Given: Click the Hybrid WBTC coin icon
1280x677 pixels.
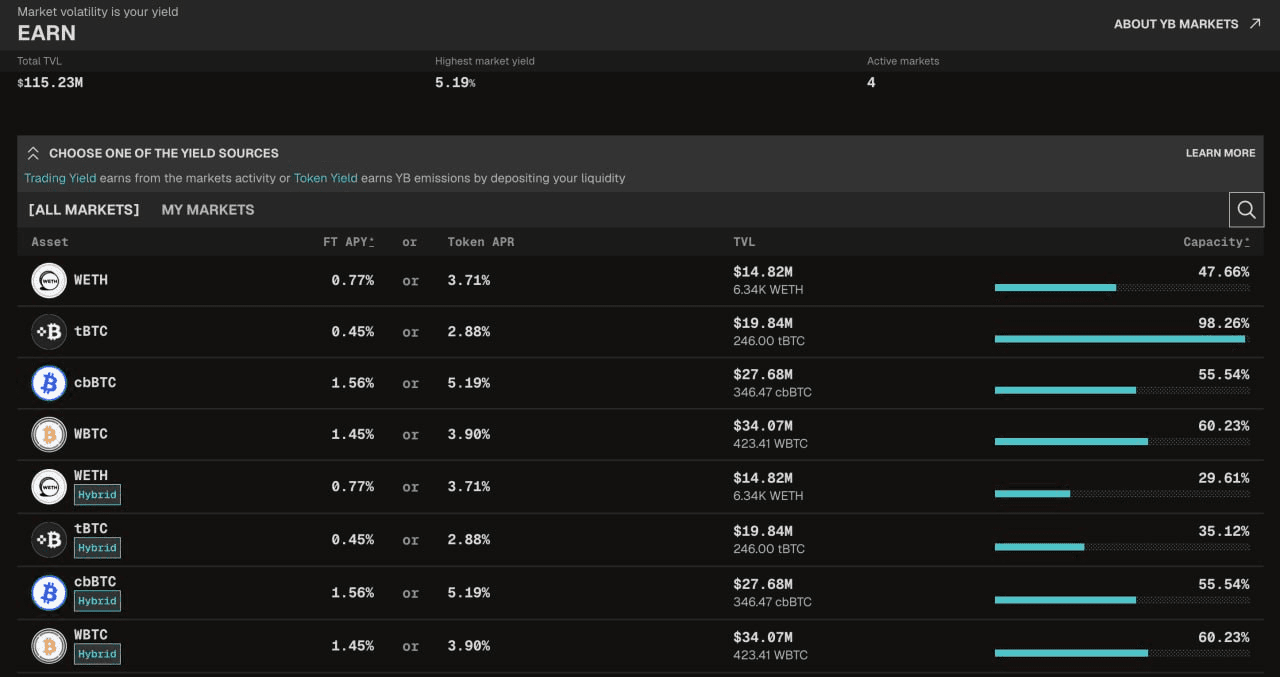Looking at the screenshot, I should 49,646.
